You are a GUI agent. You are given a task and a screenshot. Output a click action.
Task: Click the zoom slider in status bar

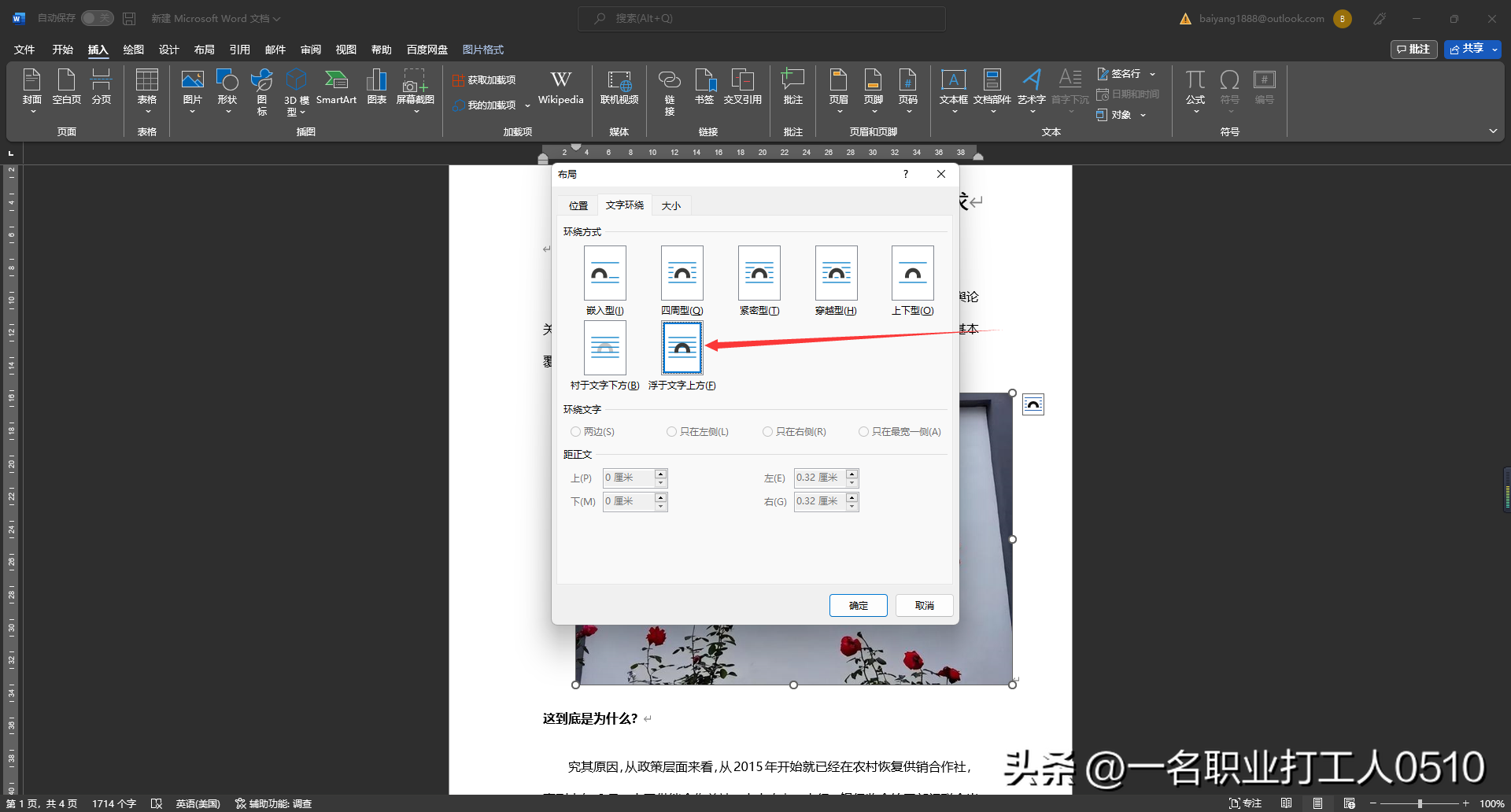coord(1419,803)
